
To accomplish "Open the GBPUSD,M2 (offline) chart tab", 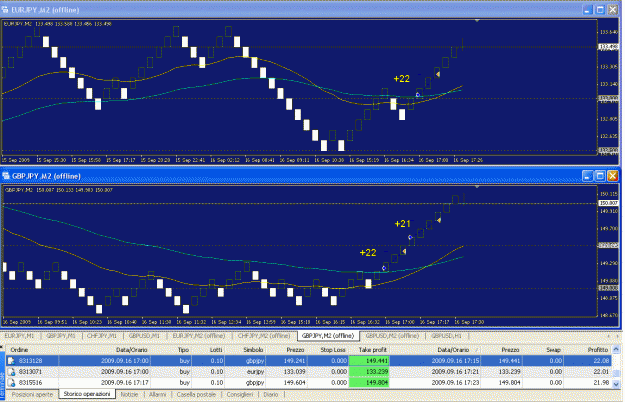I will point(392,336).
